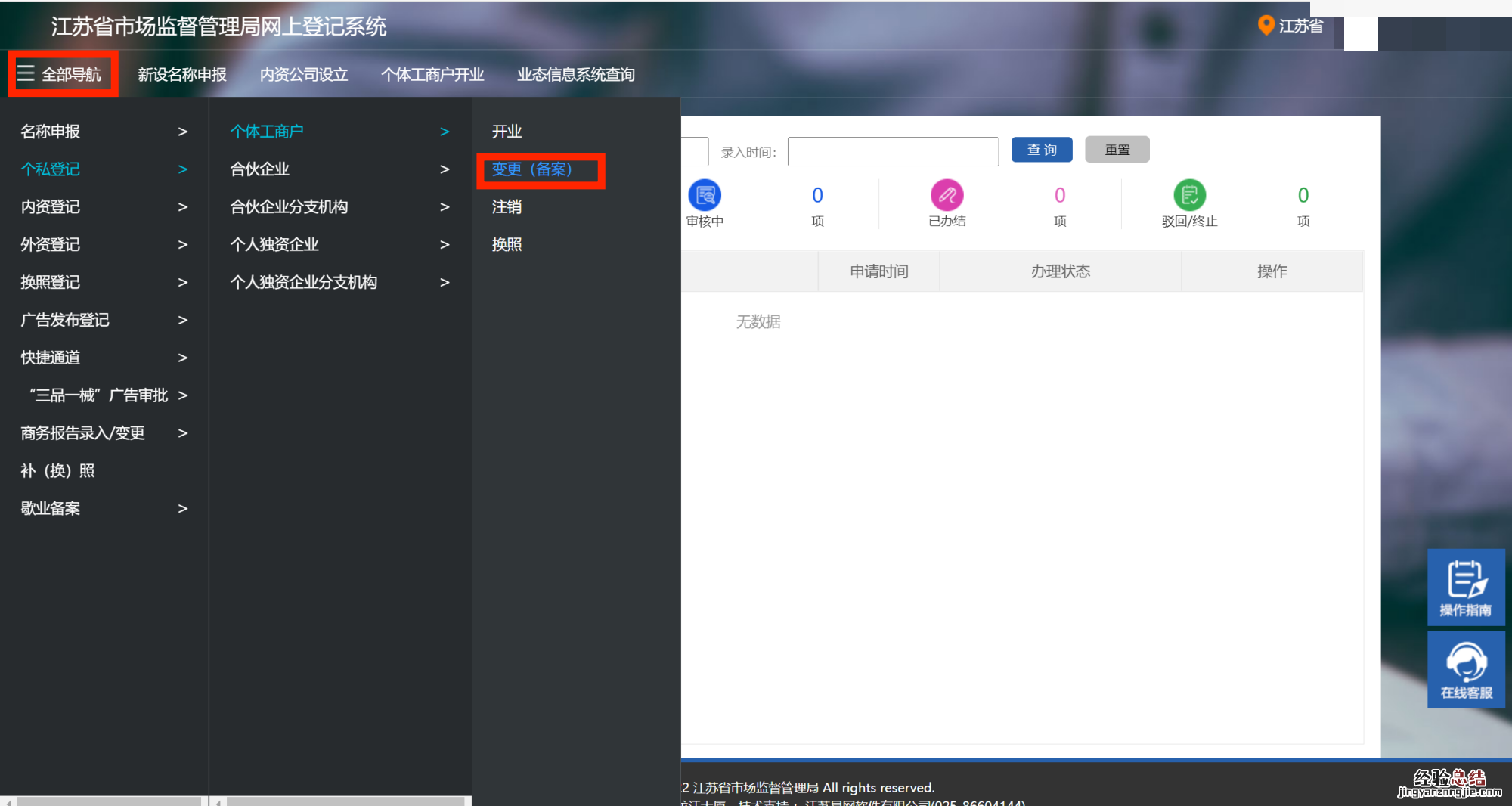The width and height of the screenshot is (1512, 806).
Task: Click the pink 已办结 status icon
Action: [947, 196]
